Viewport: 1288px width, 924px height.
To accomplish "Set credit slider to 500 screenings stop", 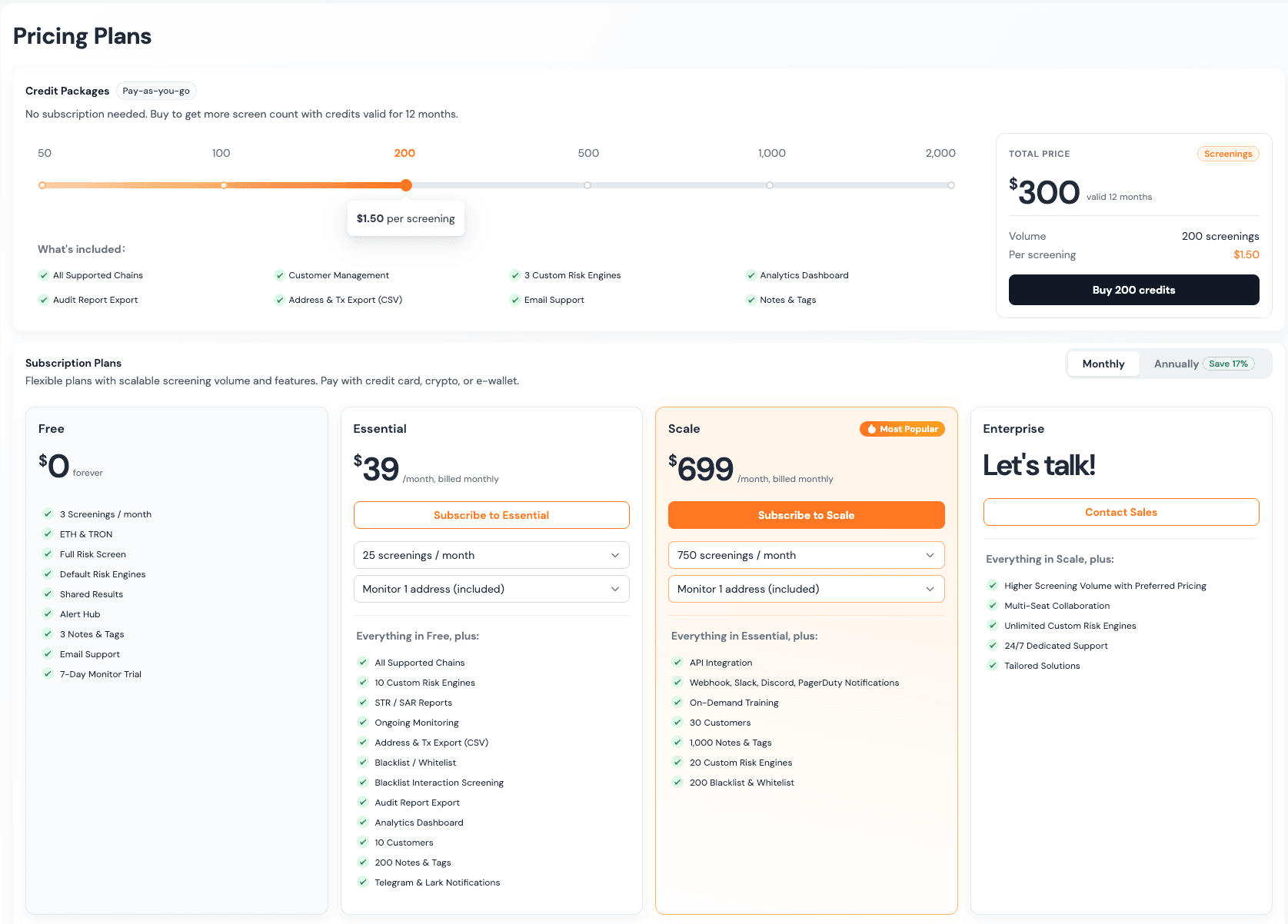I will click(x=587, y=185).
